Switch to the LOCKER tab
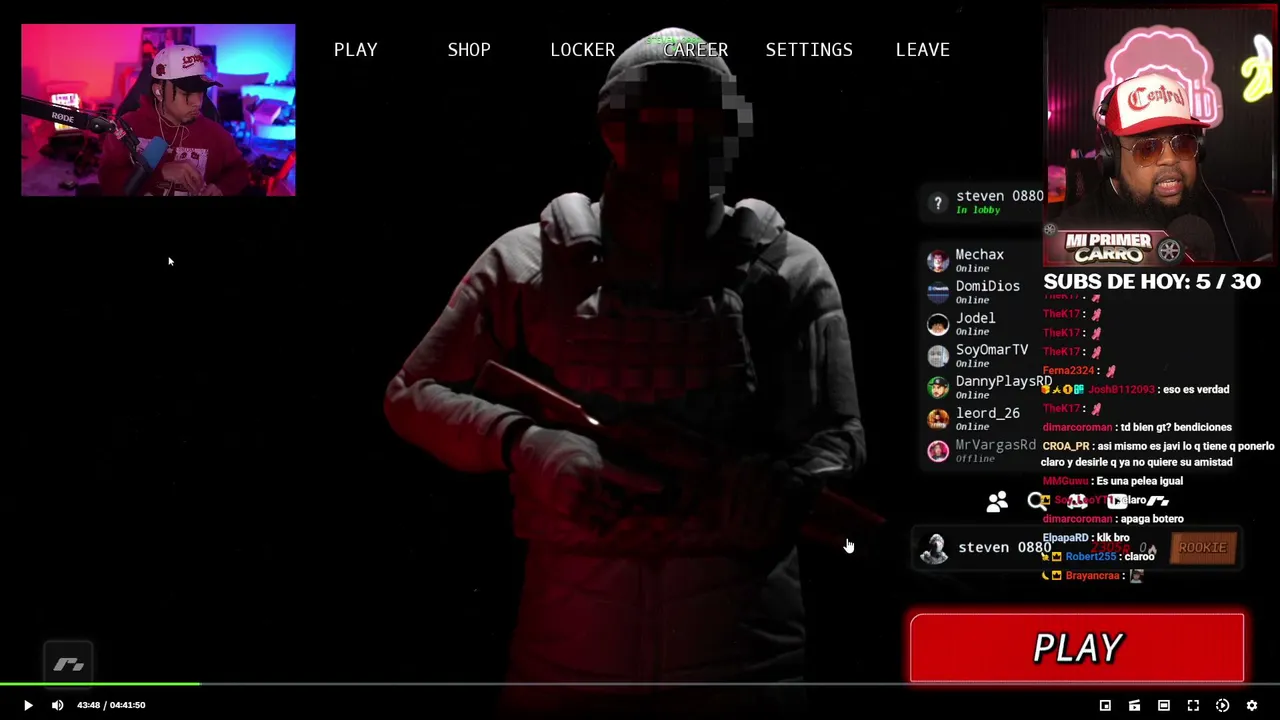This screenshot has height=720, width=1280. click(x=582, y=50)
